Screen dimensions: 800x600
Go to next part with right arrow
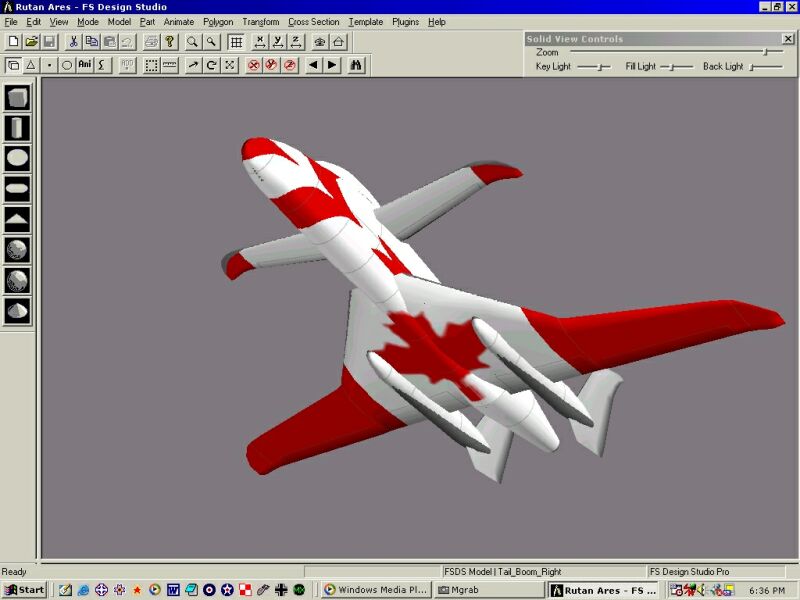pyautogui.click(x=332, y=65)
